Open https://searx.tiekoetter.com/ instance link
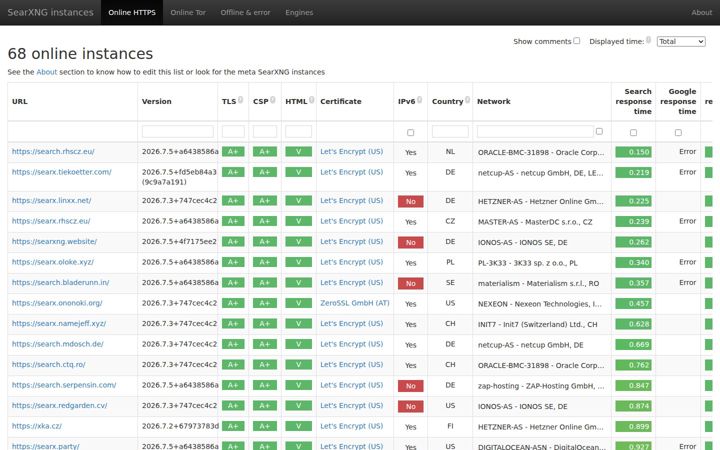Viewport: 720px width, 450px height. pos(62,172)
